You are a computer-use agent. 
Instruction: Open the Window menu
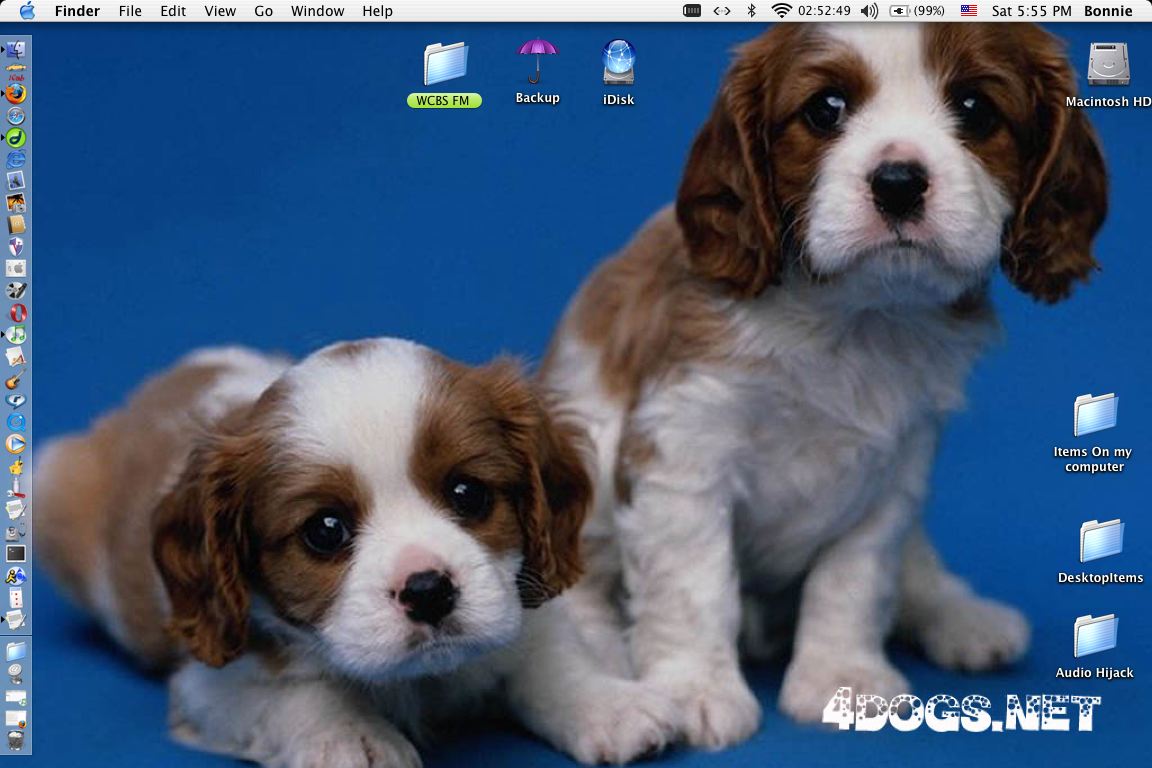(x=317, y=11)
